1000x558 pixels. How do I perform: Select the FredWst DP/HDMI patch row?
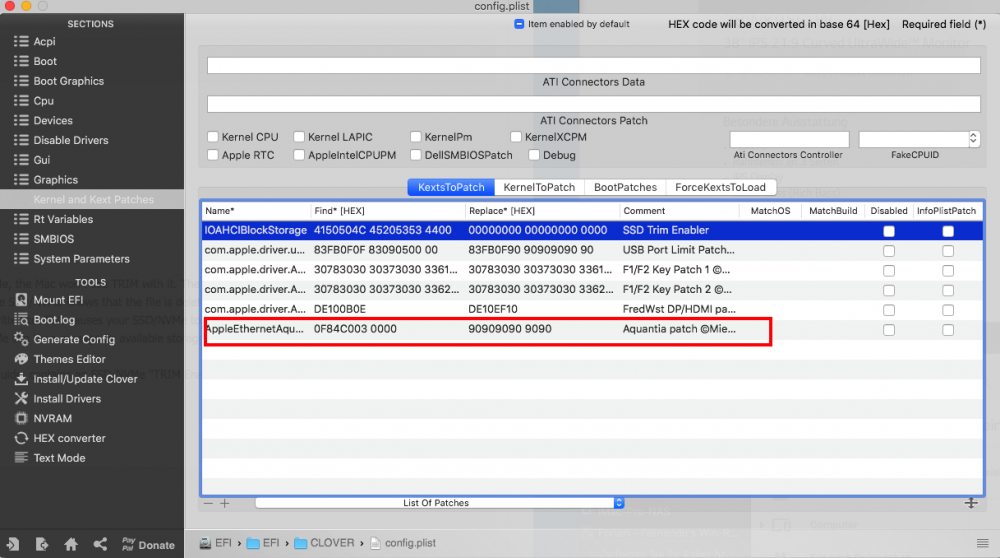(592, 310)
